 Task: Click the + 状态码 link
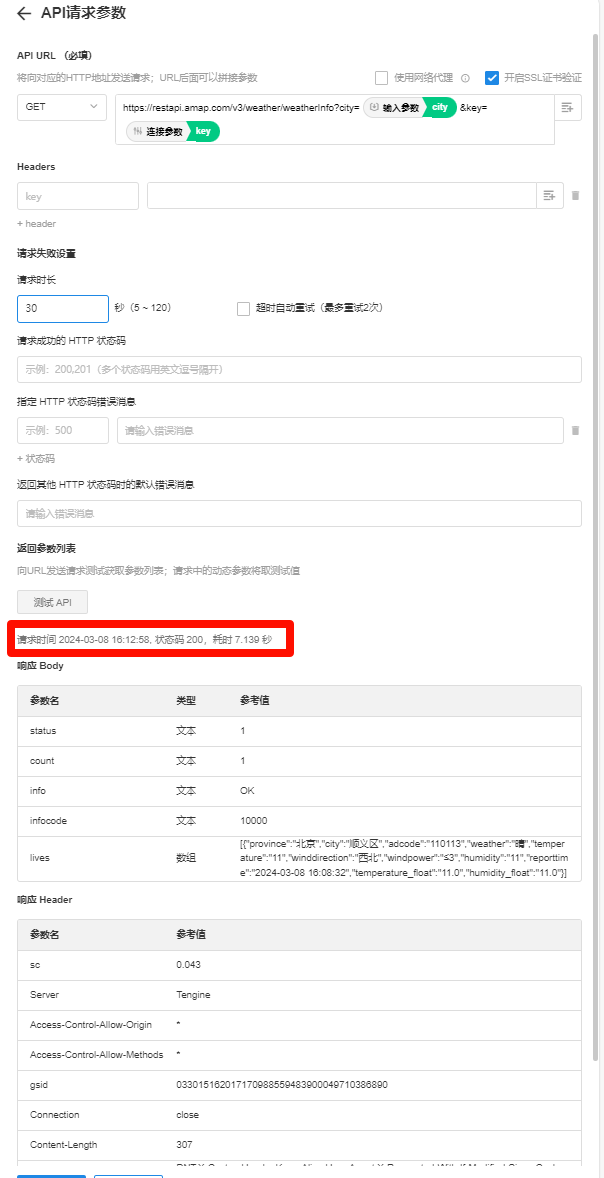[x=36, y=458]
